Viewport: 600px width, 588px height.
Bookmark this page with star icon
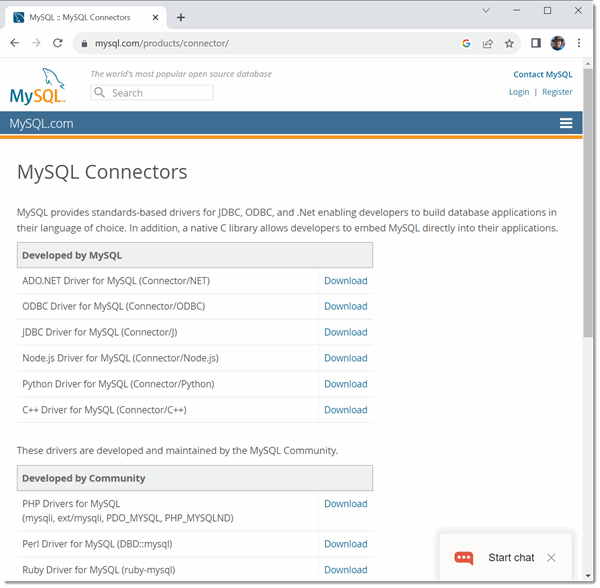pos(509,44)
